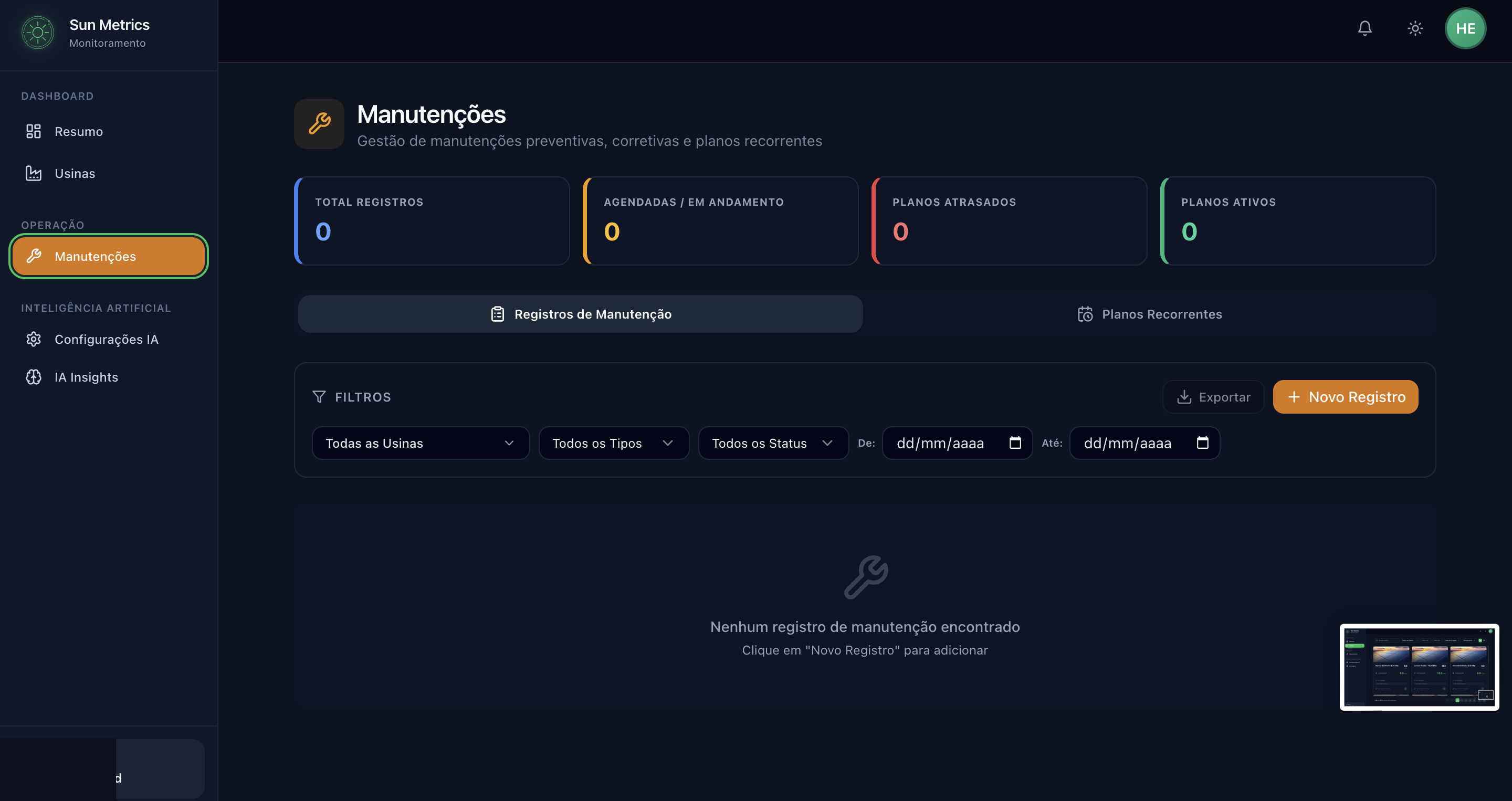Open Configurações IA via gear icon
The width and height of the screenshot is (1512, 801).
(x=34, y=339)
